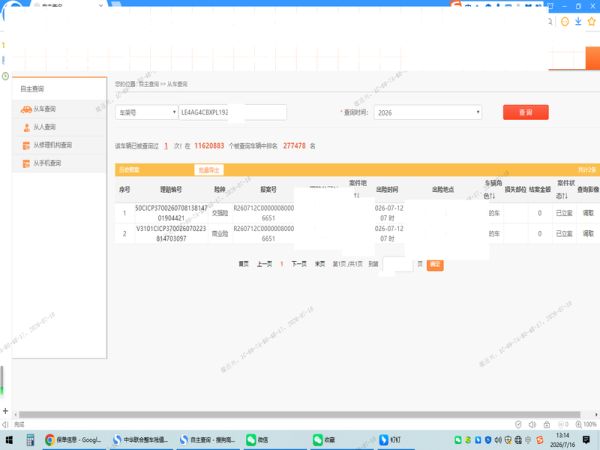Open the calculator icon on the taskbar

click(30, 440)
